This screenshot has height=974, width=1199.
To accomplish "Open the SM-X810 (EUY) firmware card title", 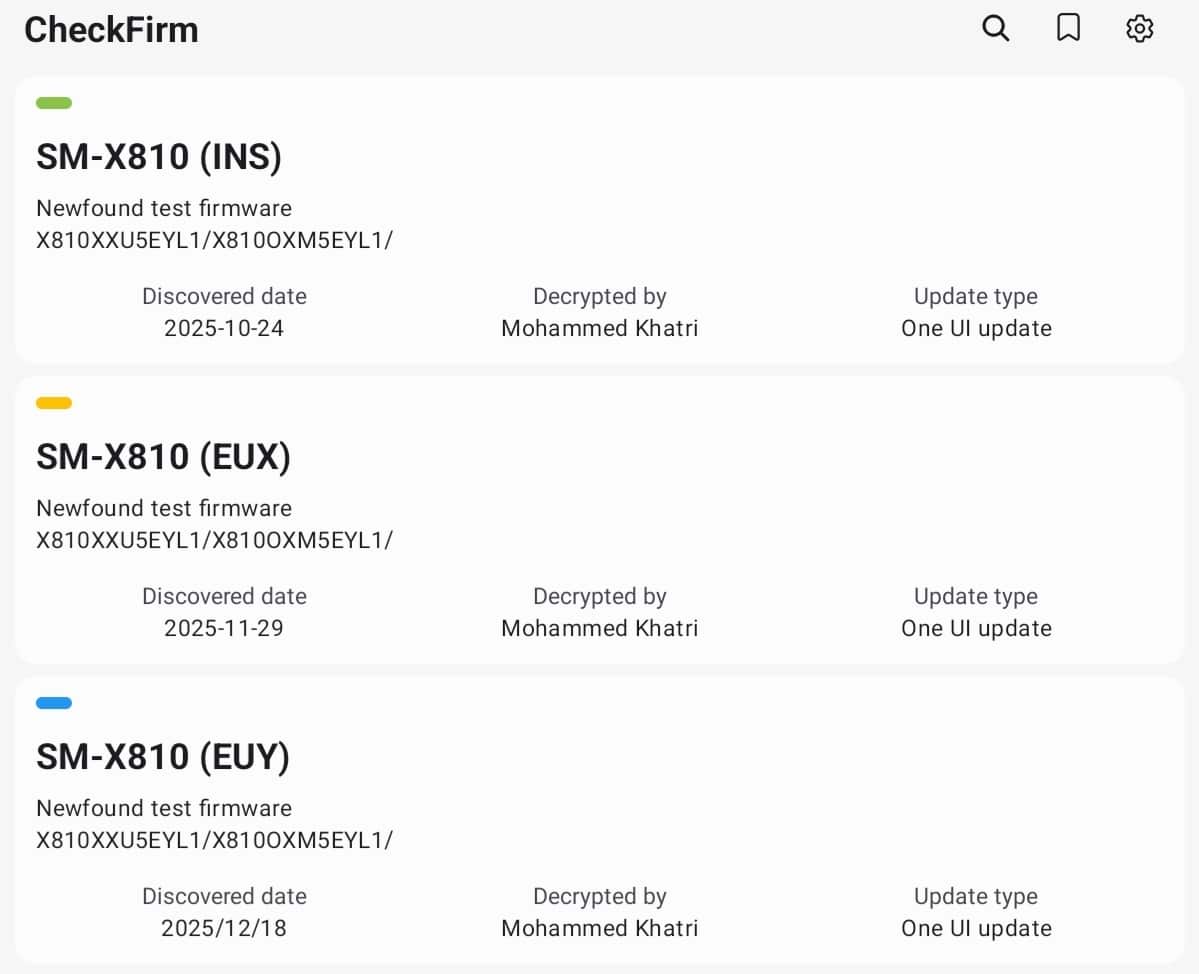I will click(x=163, y=757).
